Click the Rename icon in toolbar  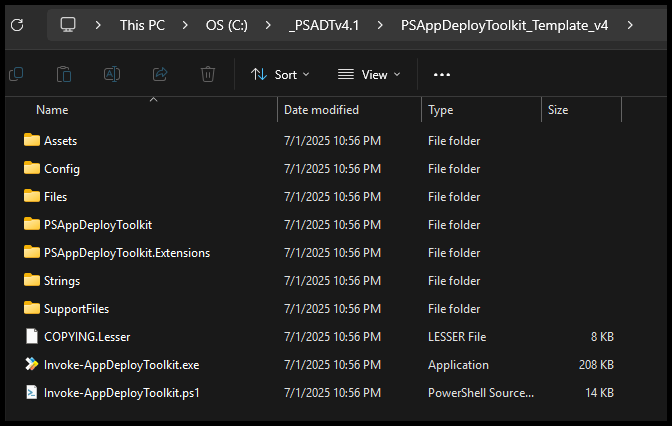[x=112, y=74]
